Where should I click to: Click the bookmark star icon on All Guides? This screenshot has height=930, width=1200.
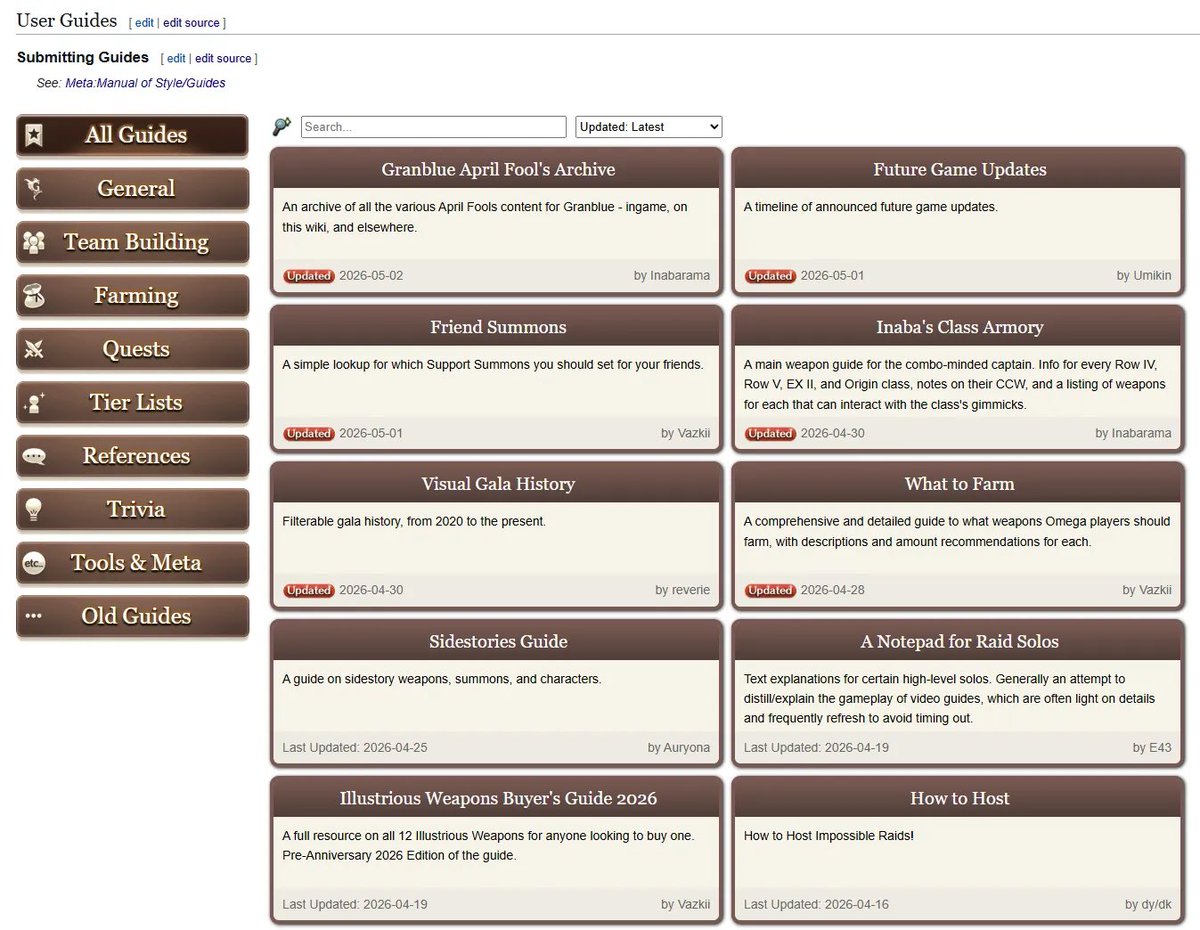(x=34, y=135)
